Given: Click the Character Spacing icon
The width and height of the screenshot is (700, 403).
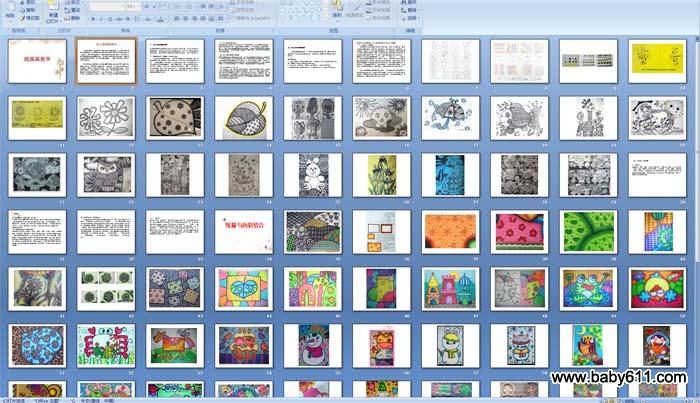Looking at the screenshot, I should point(137,19).
